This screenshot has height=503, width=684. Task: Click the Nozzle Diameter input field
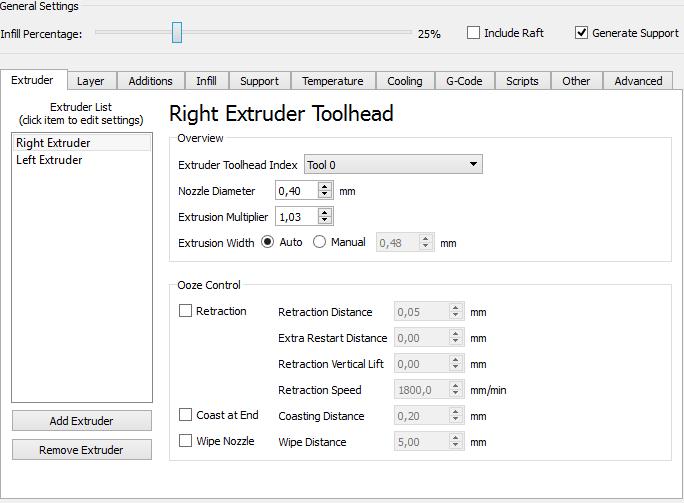tap(296, 191)
